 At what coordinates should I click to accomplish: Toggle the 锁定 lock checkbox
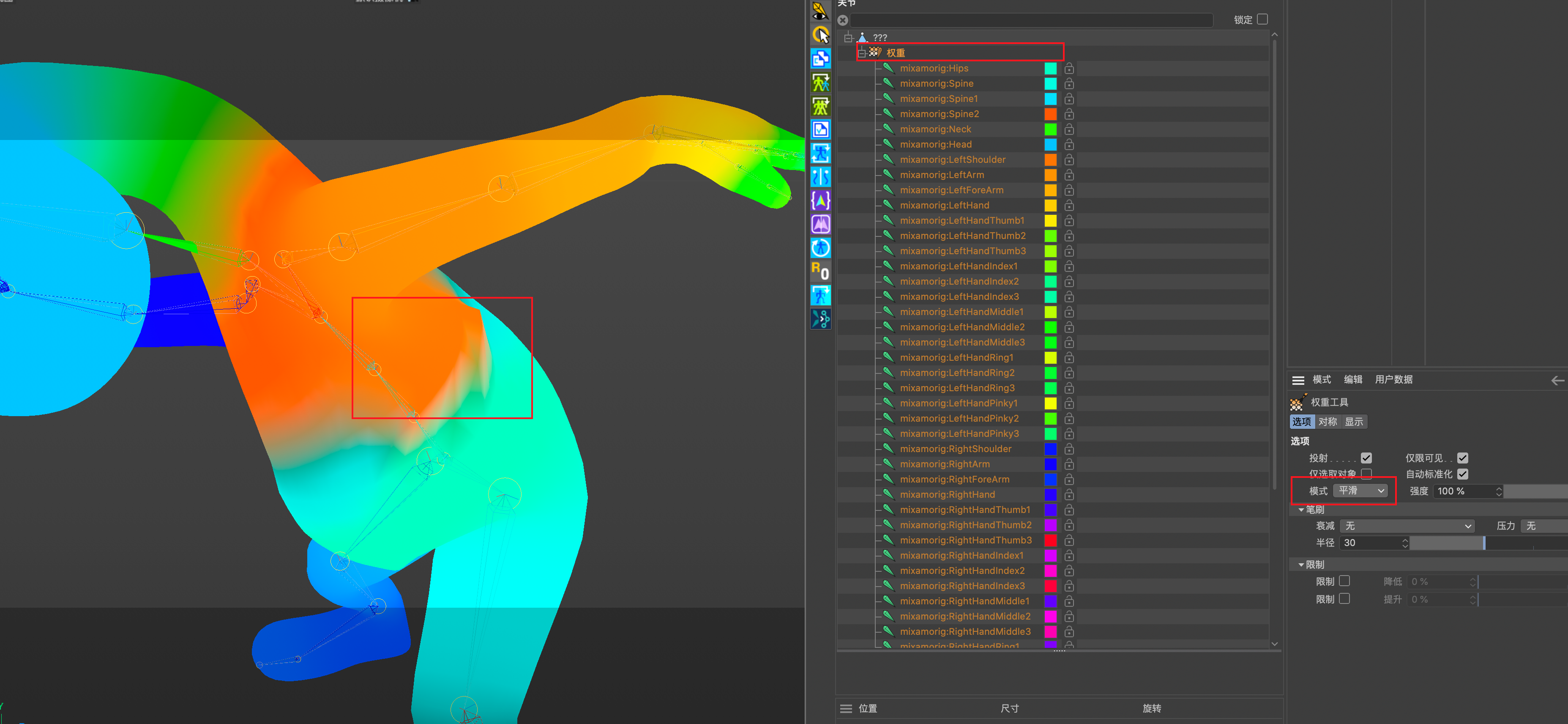pyautogui.click(x=1262, y=19)
